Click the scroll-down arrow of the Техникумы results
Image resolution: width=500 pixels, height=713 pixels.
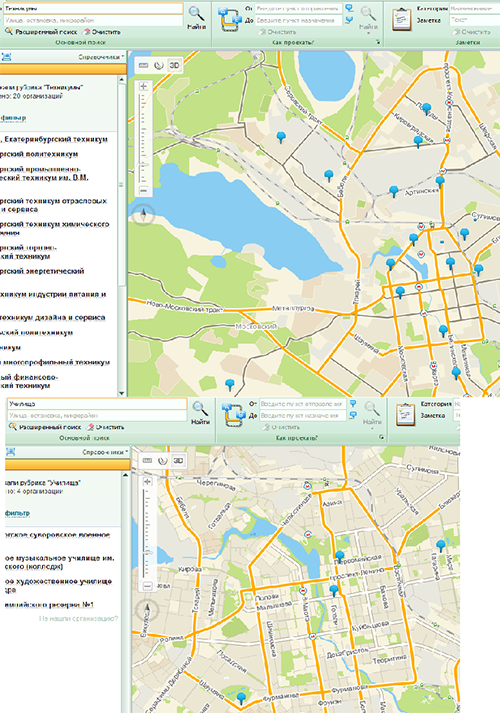click(121, 392)
